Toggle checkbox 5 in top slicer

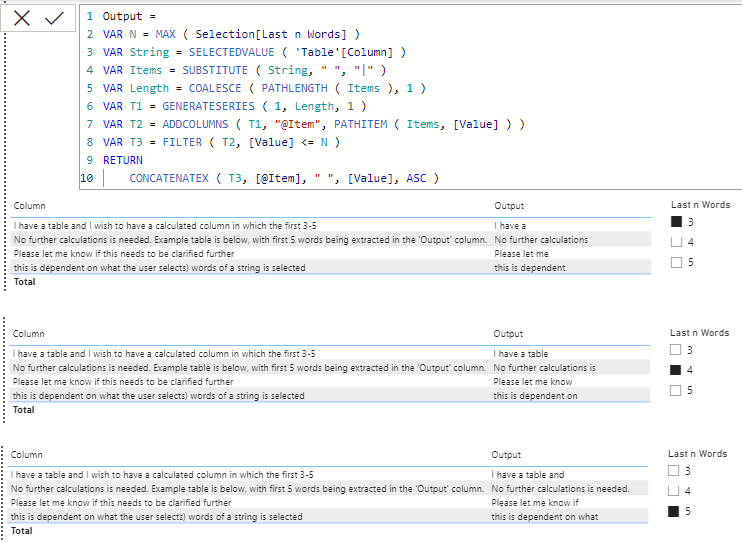pos(677,262)
